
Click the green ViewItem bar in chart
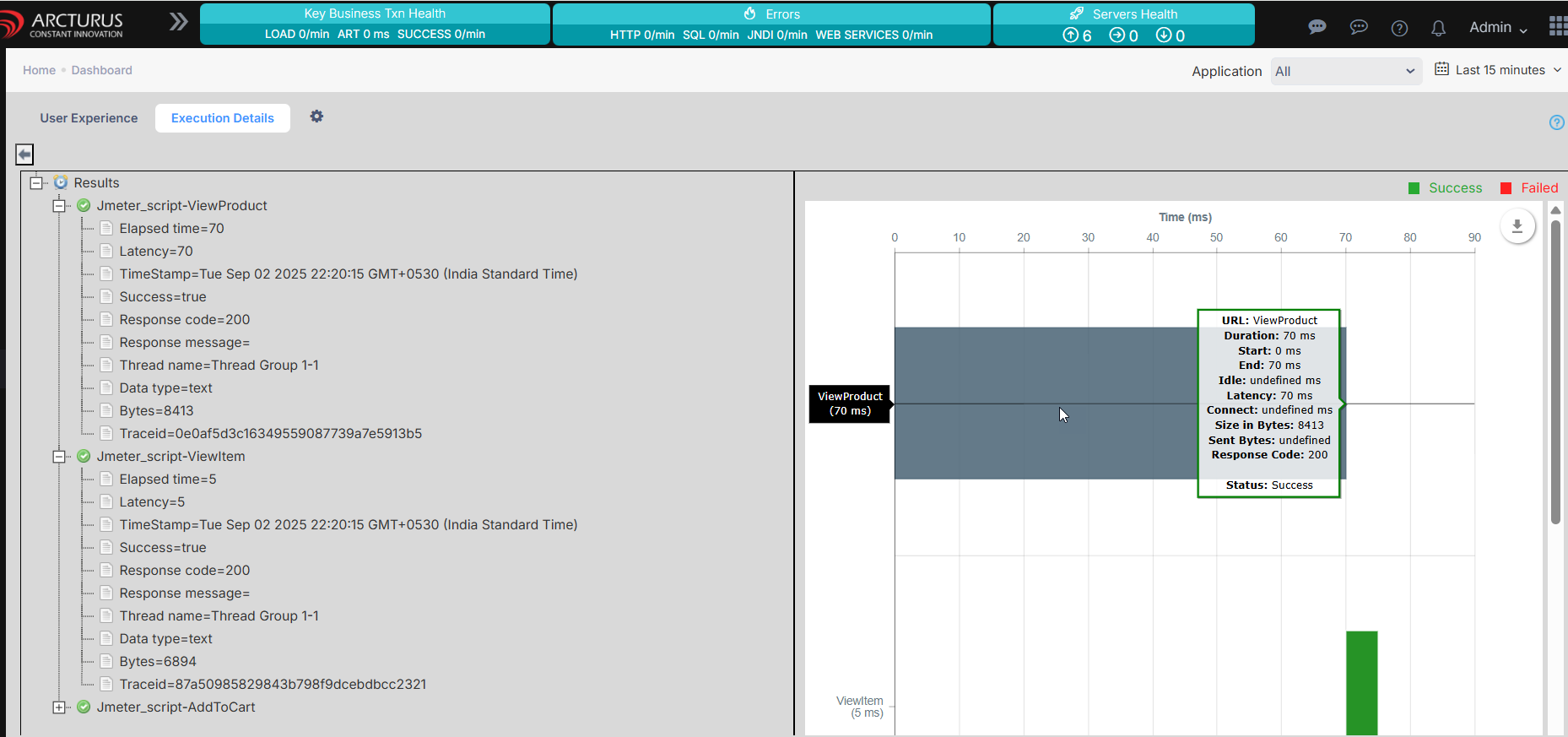[x=1361, y=682]
